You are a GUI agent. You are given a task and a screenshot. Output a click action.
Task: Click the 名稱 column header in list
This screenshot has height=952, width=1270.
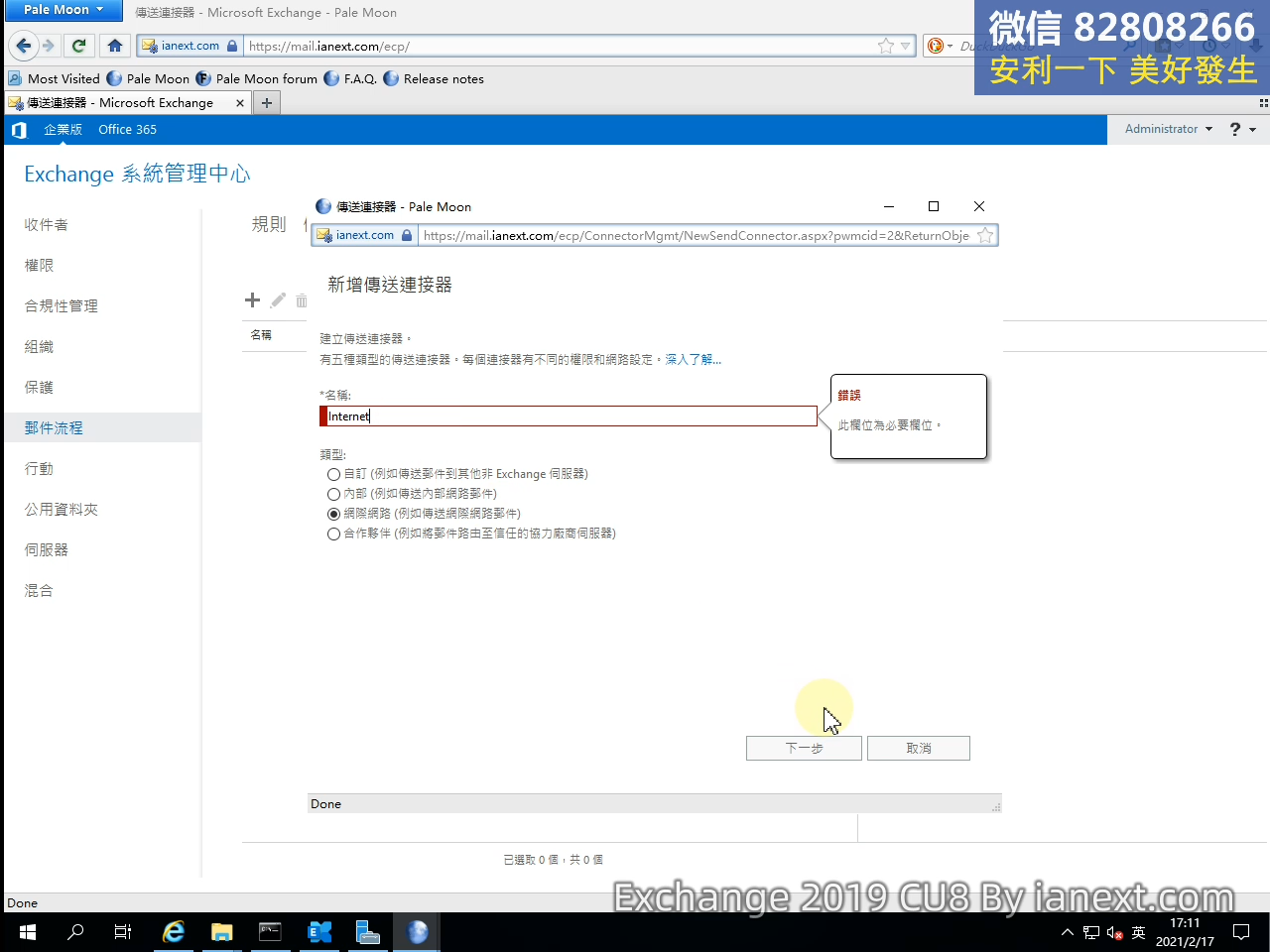(261, 335)
